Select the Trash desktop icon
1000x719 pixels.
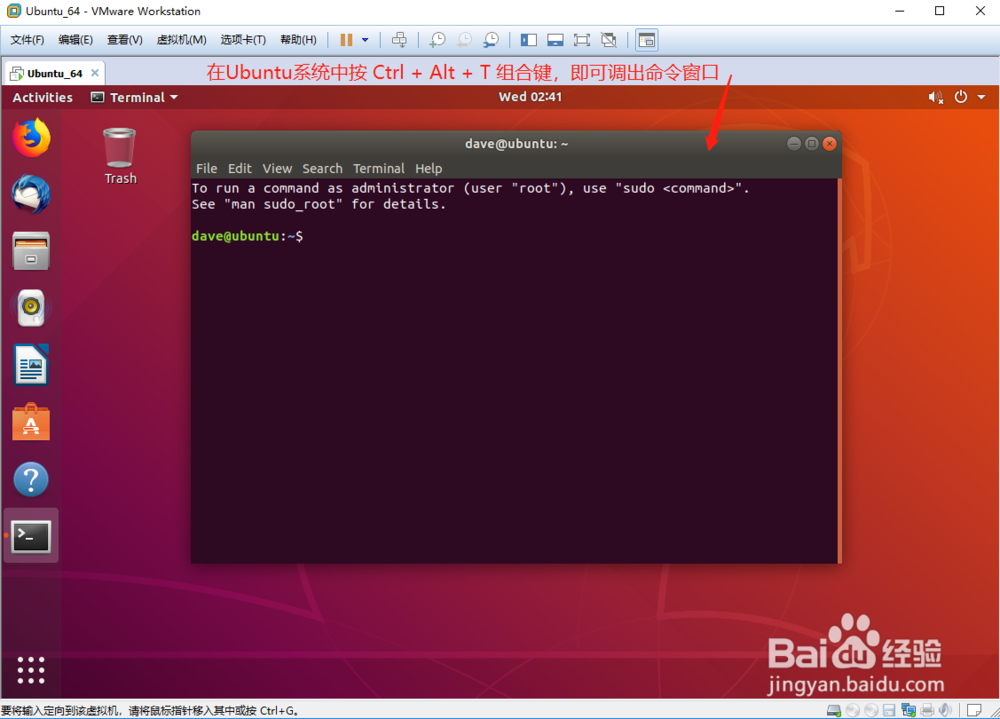pyautogui.click(x=120, y=156)
